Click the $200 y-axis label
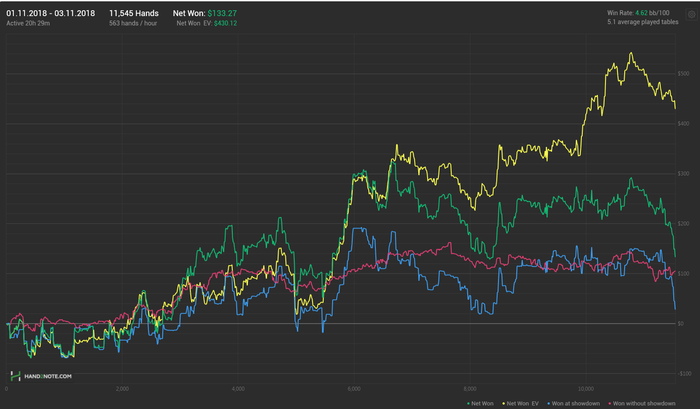The image size is (700, 409). pyautogui.click(x=683, y=224)
